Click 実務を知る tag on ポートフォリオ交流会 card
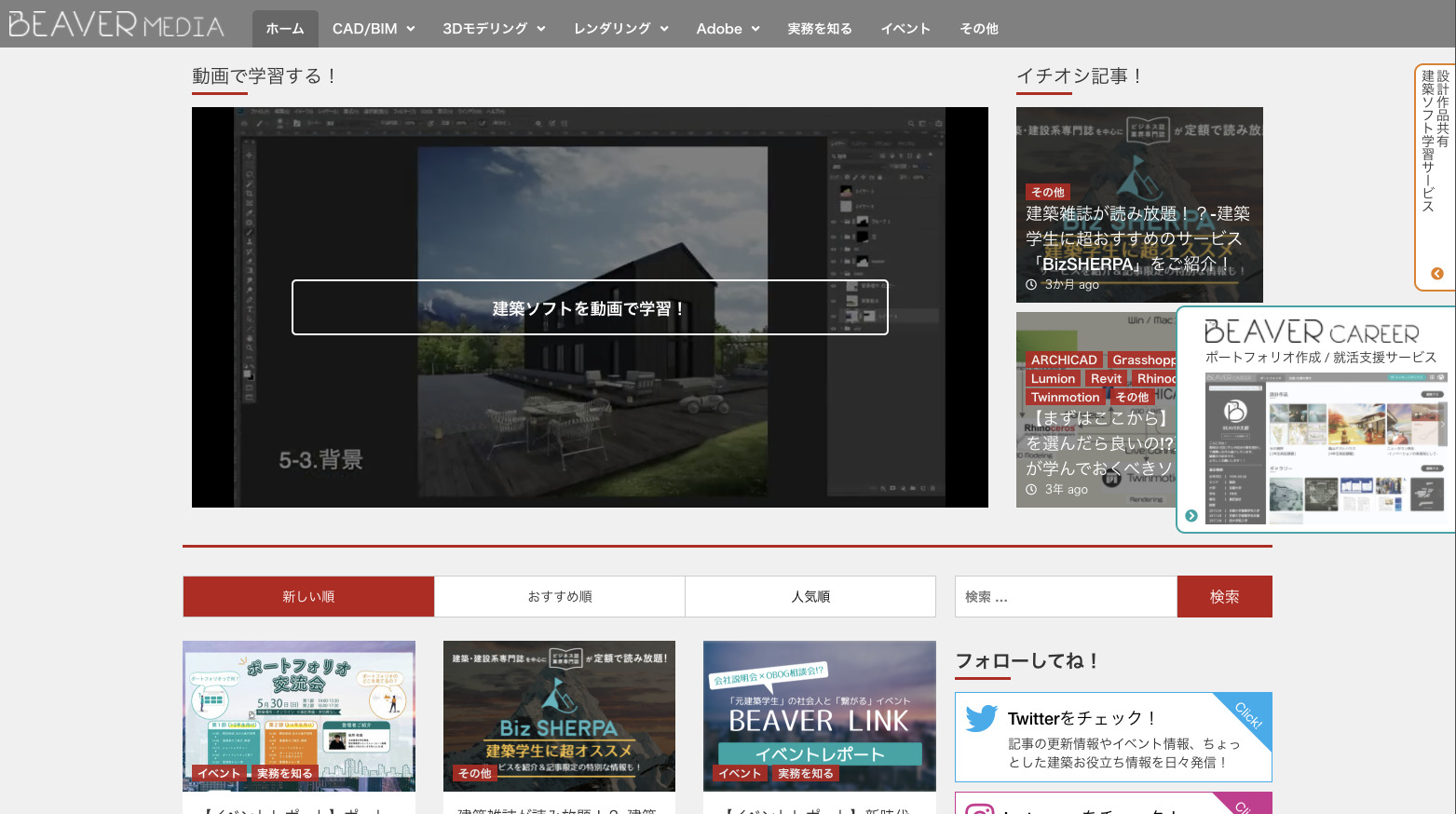 pyautogui.click(x=285, y=773)
